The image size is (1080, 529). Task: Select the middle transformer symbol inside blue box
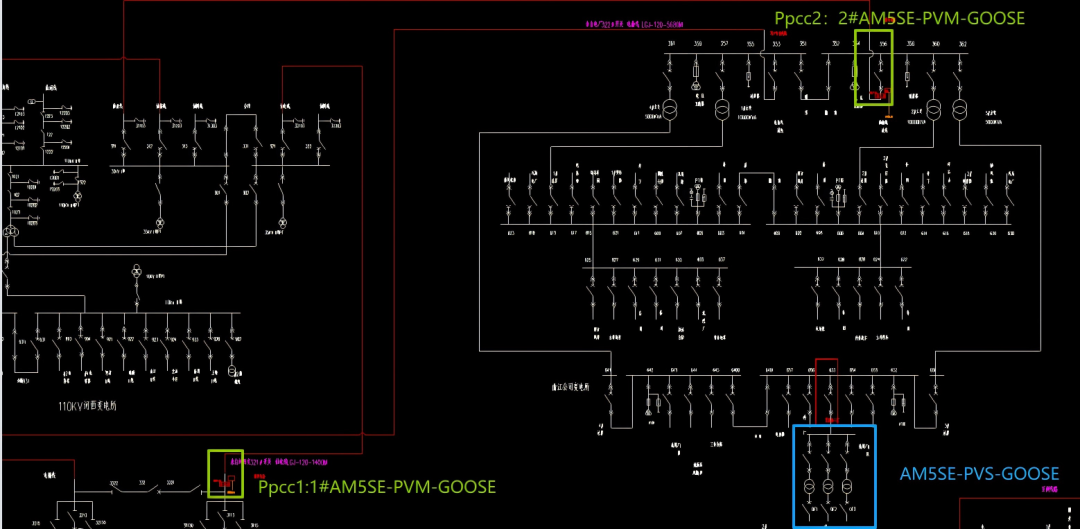tap(828, 487)
